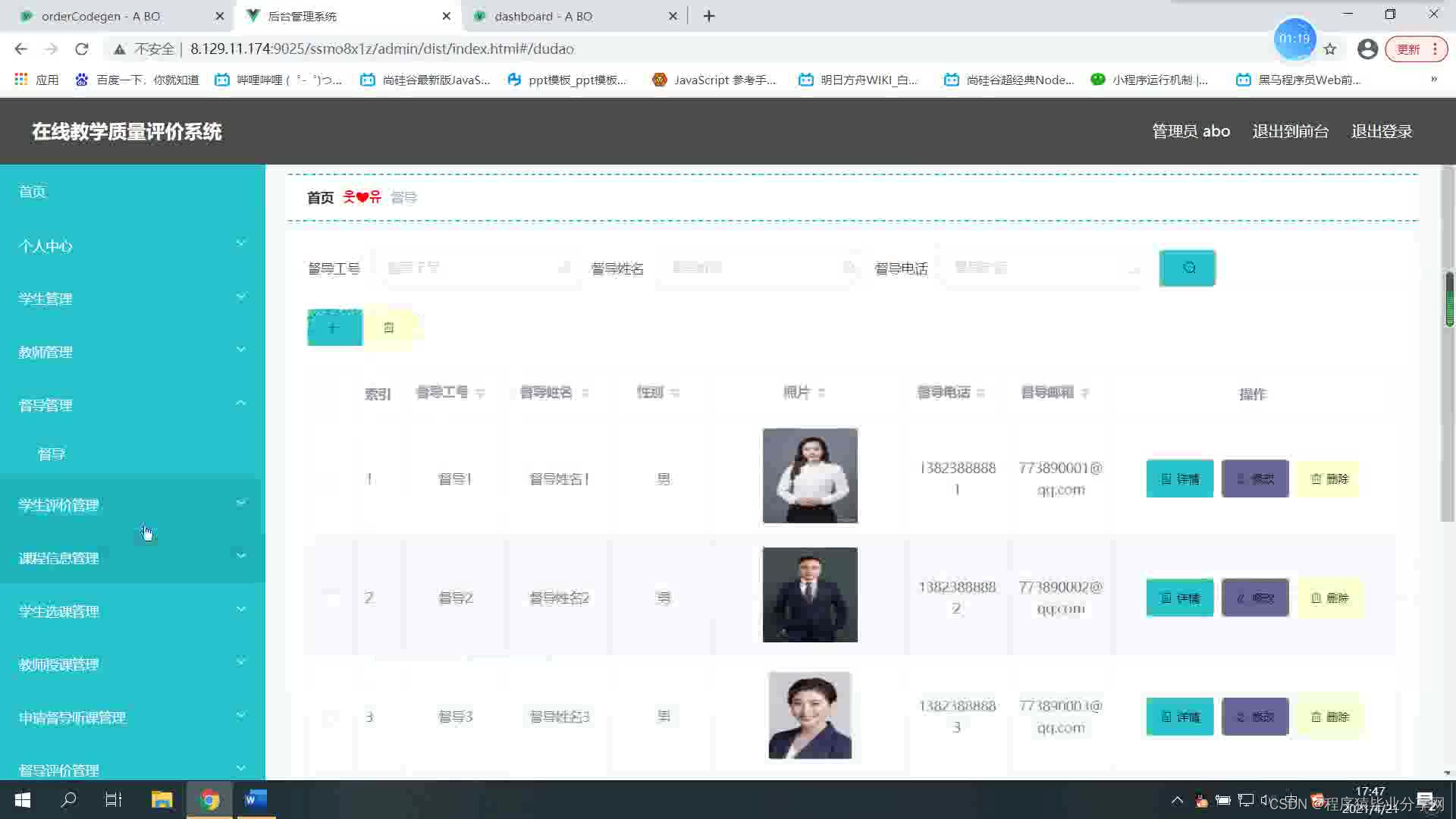
Task: Click browser reload icon
Action: [82, 49]
